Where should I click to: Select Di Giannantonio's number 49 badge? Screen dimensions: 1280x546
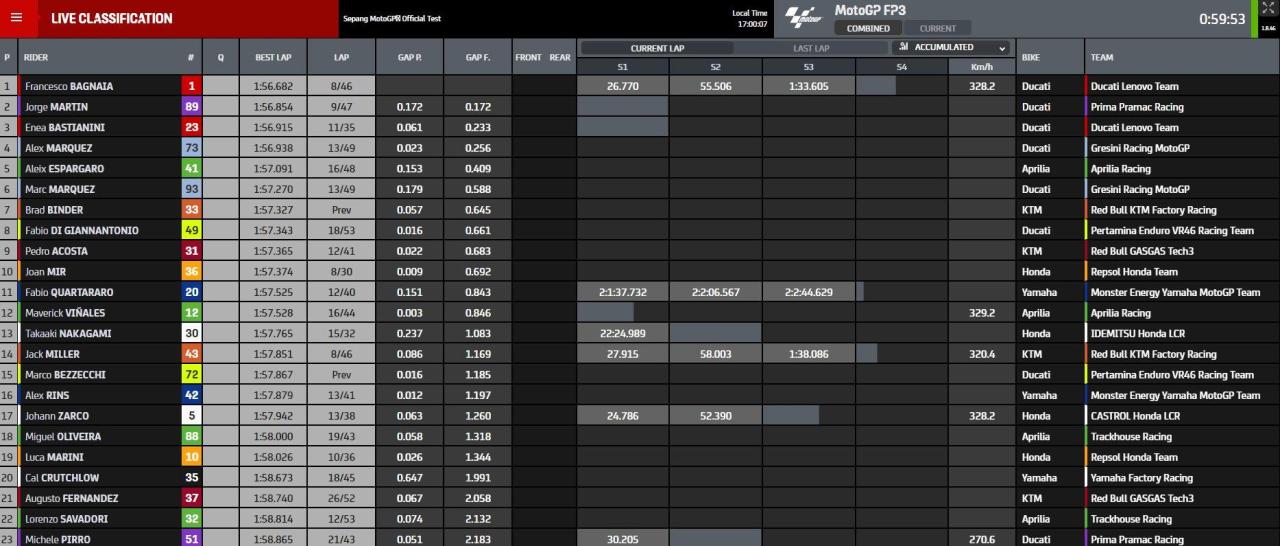click(x=191, y=230)
